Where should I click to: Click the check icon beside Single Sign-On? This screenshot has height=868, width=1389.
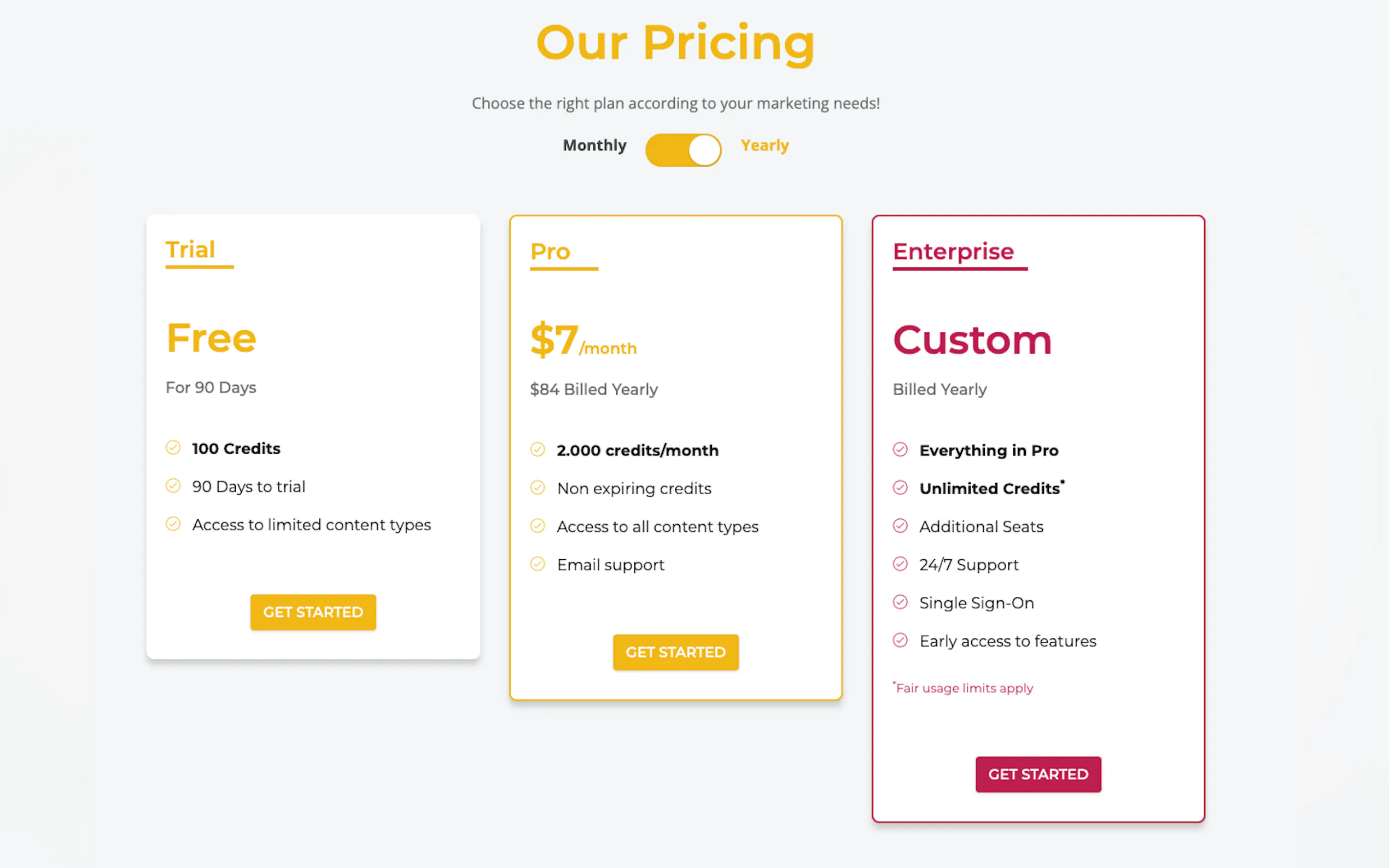[900, 602]
